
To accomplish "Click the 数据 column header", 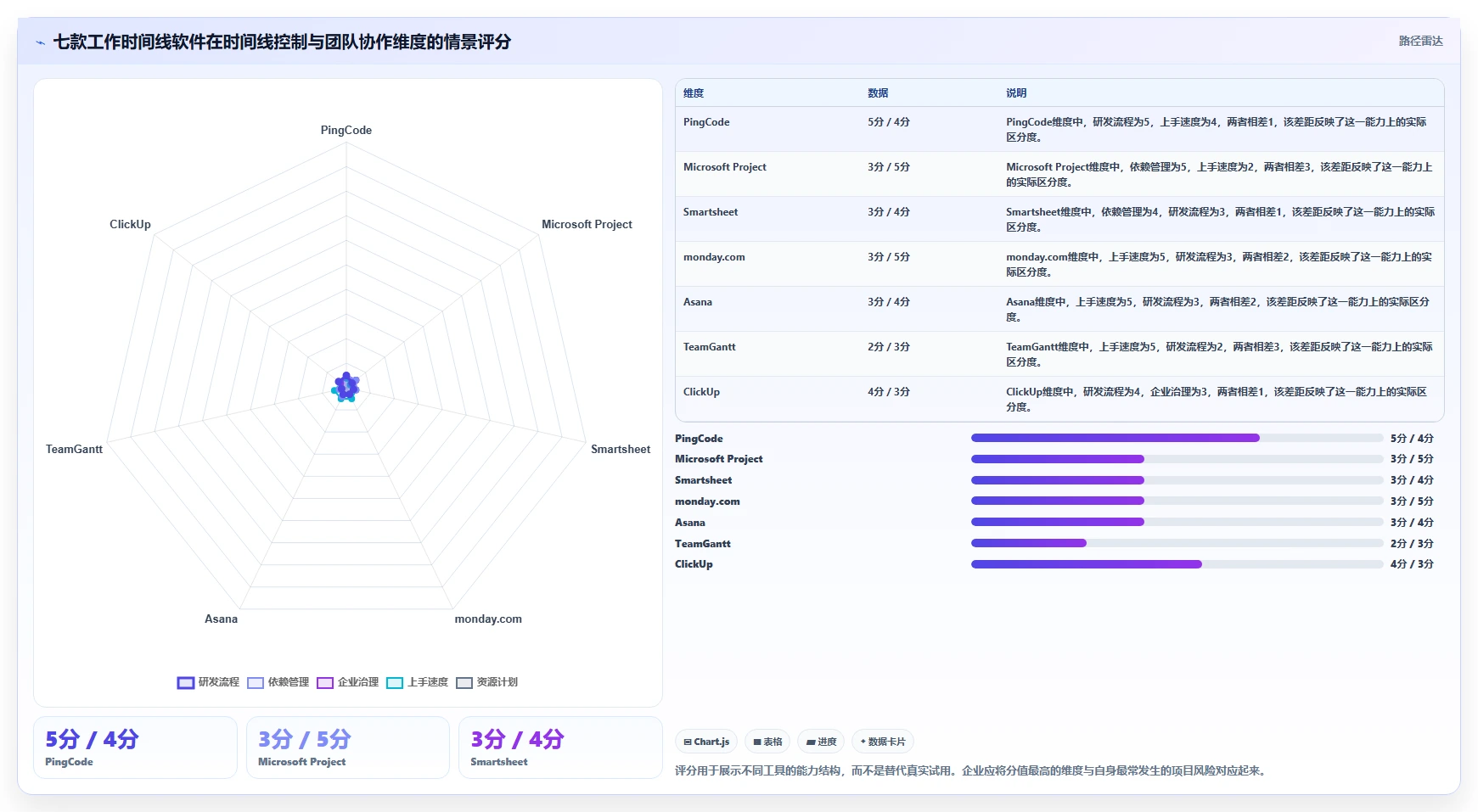I will coord(878,93).
